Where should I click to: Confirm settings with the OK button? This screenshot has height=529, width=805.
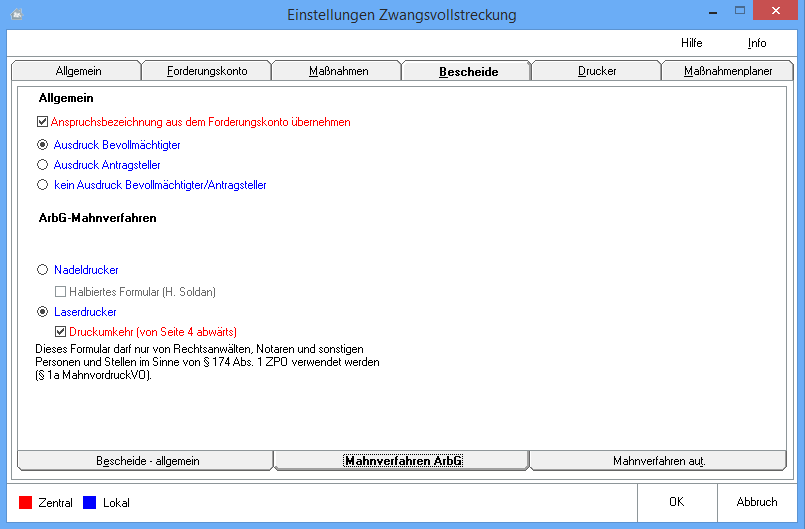677,502
